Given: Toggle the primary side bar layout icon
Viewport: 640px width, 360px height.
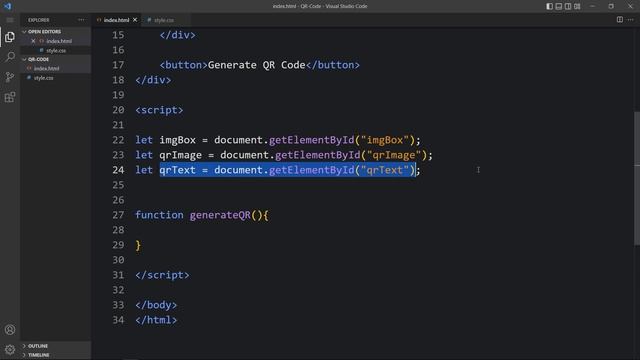Looking at the screenshot, I should [x=549, y=6].
